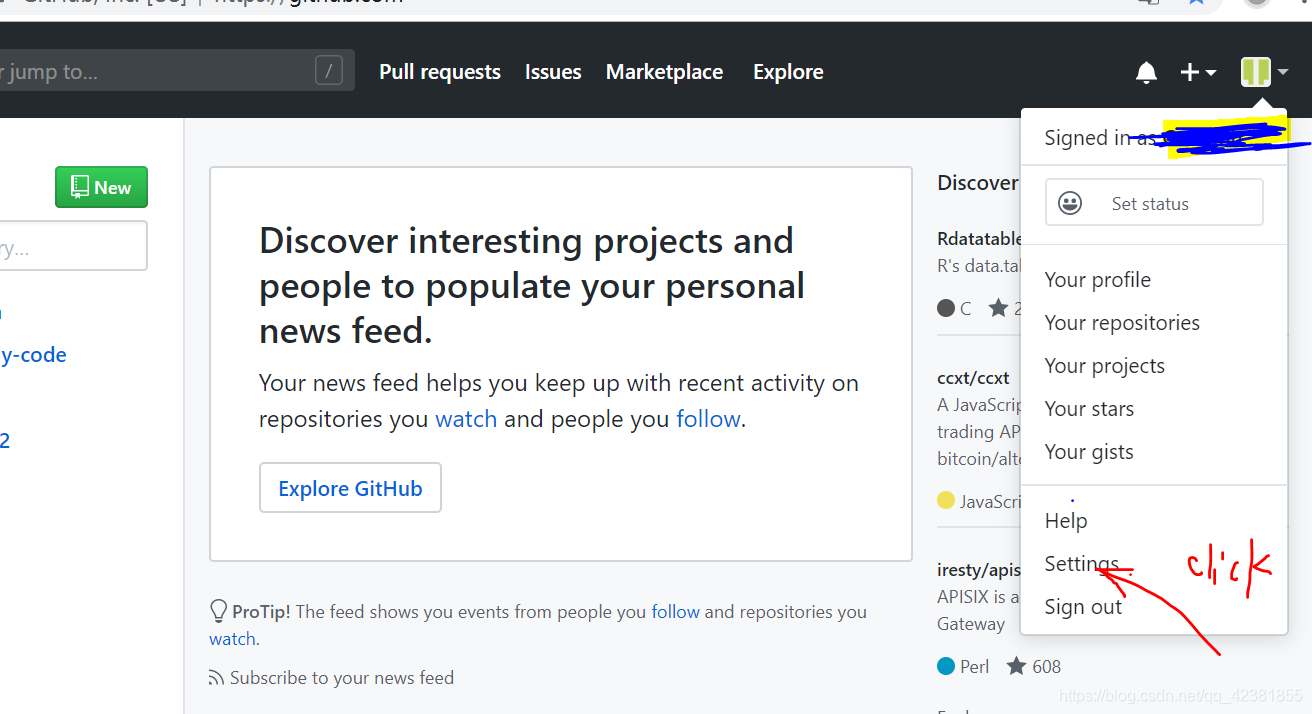Open the iresty/apisix repository link
Image resolution: width=1312 pixels, height=714 pixels.
coord(979,570)
